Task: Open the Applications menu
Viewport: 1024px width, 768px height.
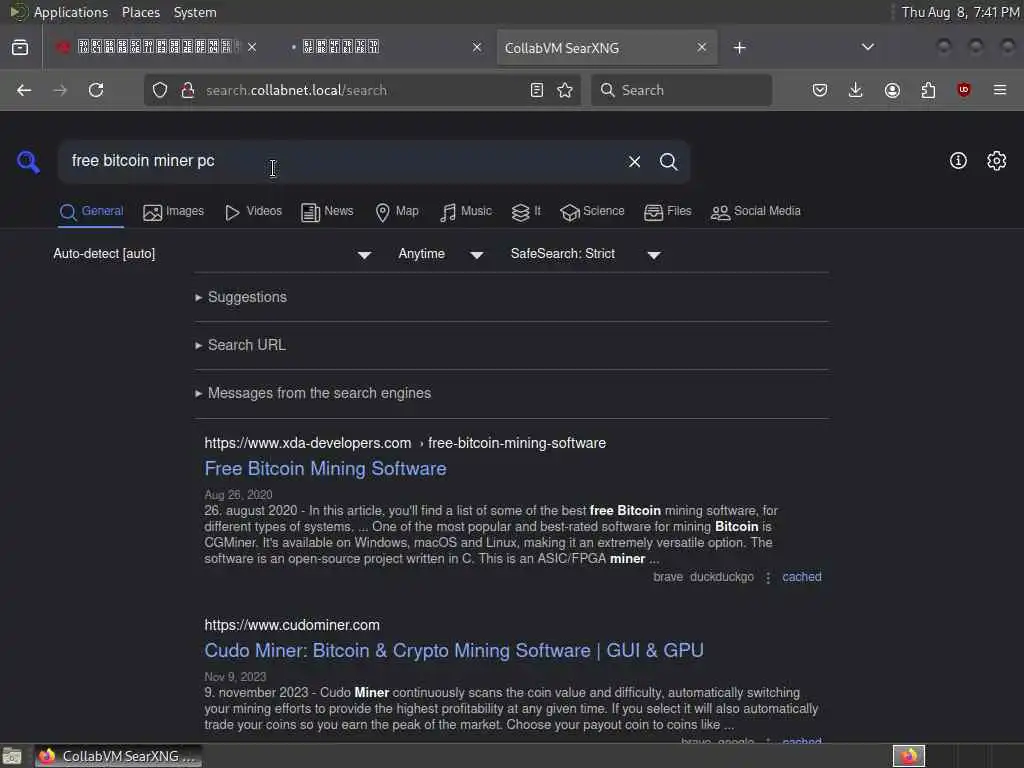Action: [x=71, y=12]
